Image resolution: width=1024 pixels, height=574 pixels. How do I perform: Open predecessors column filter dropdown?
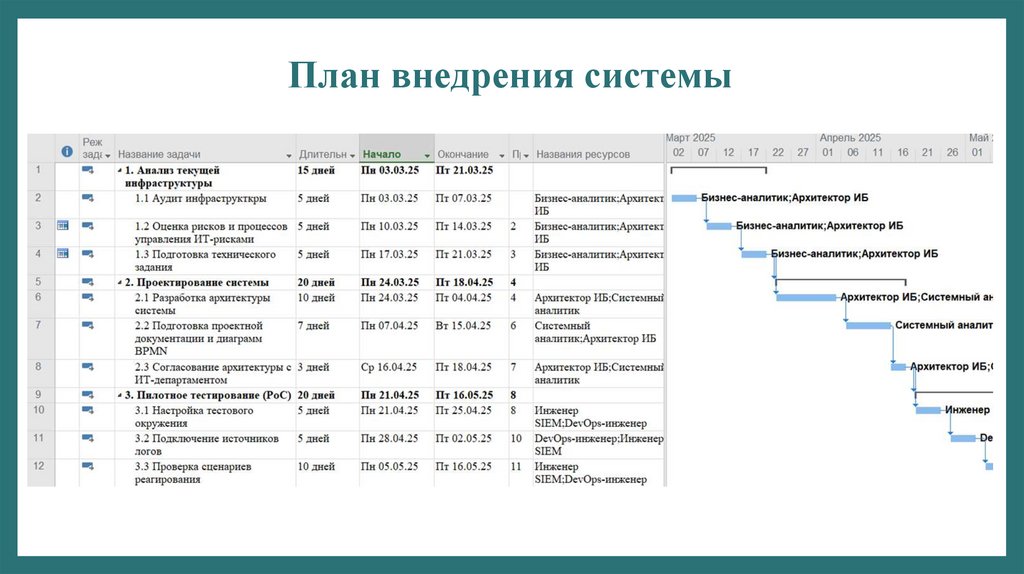coord(526,155)
